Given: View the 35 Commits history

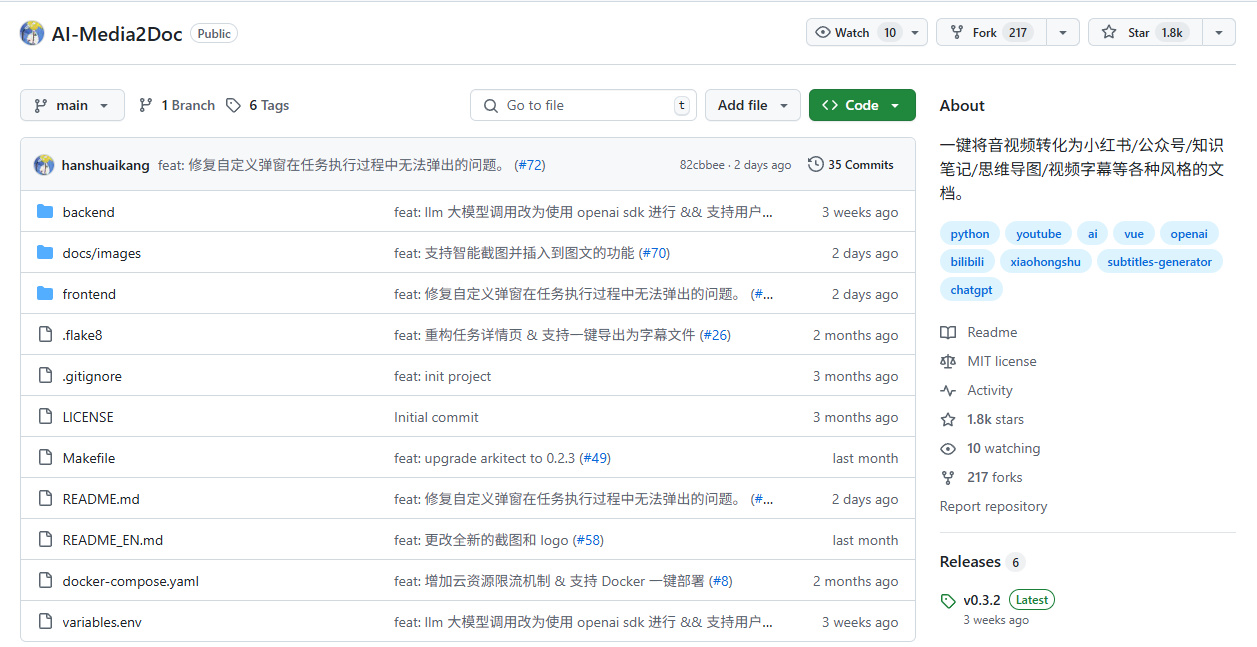Looking at the screenshot, I should click(x=851, y=165).
